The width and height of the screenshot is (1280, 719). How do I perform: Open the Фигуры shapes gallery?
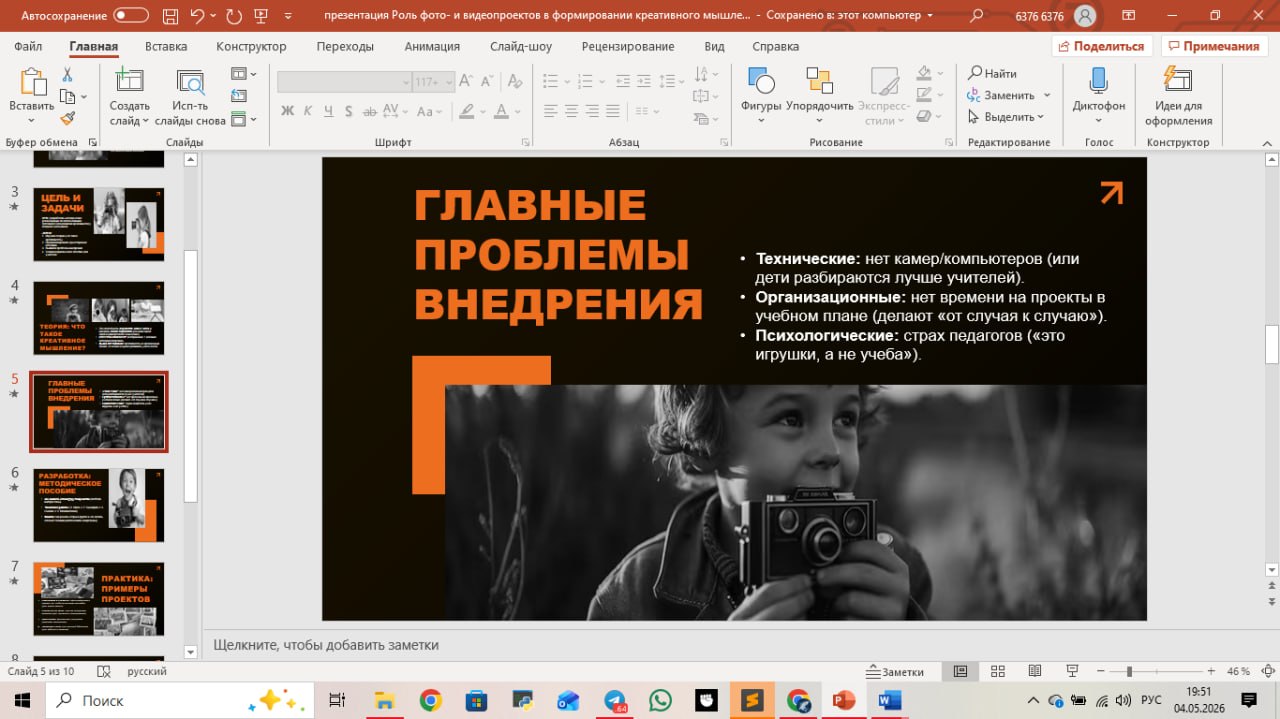[761, 96]
